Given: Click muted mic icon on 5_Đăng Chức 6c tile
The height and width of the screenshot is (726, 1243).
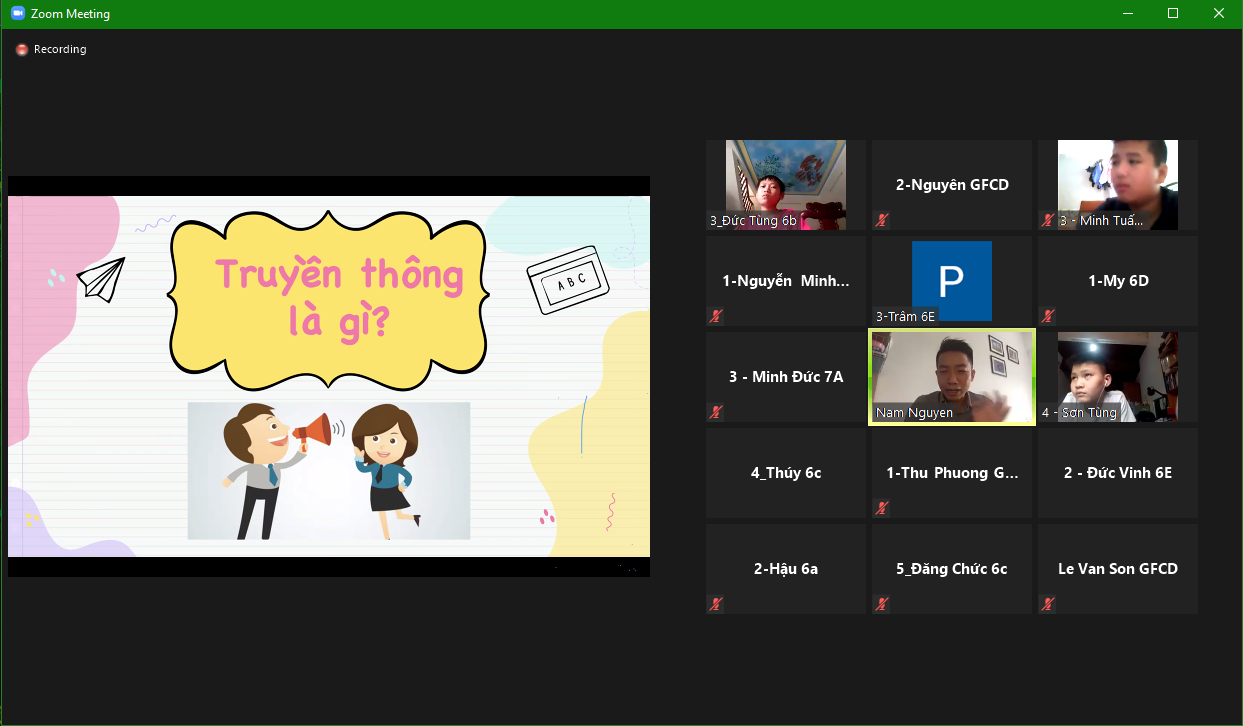Looking at the screenshot, I should [882, 604].
